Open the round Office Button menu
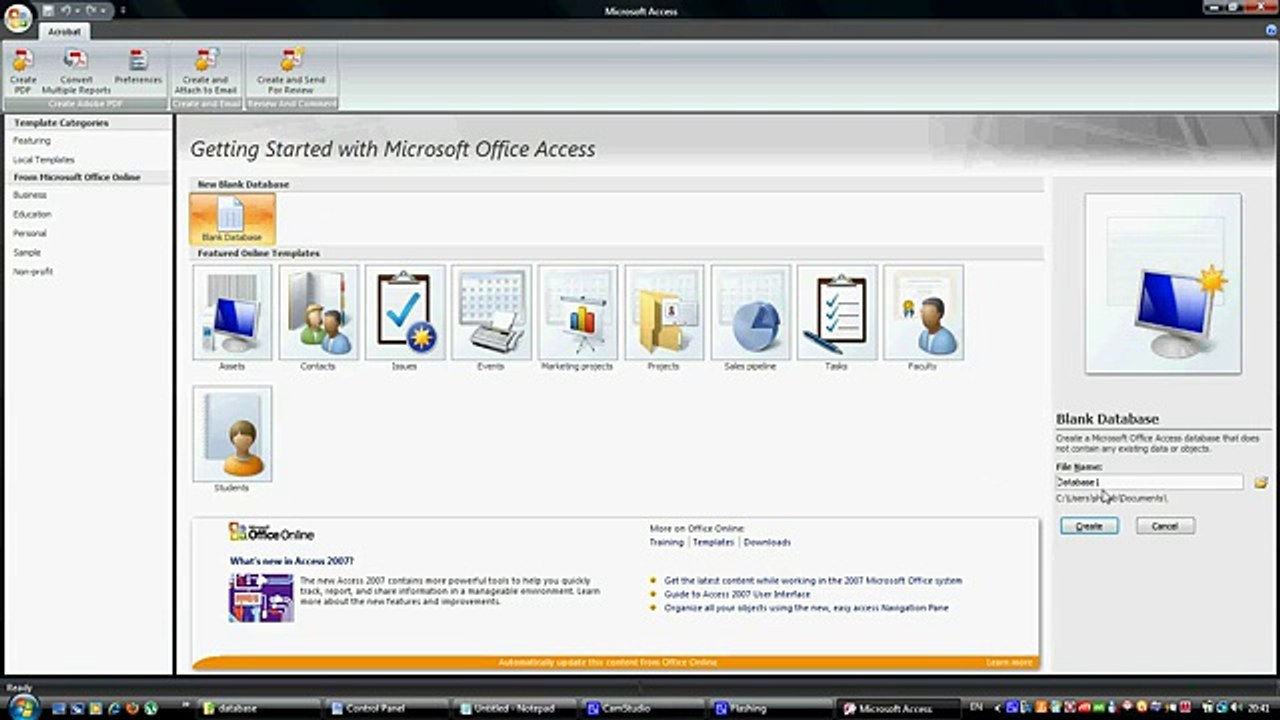This screenshot has height=720, width=1280. (x=18, y=18)
